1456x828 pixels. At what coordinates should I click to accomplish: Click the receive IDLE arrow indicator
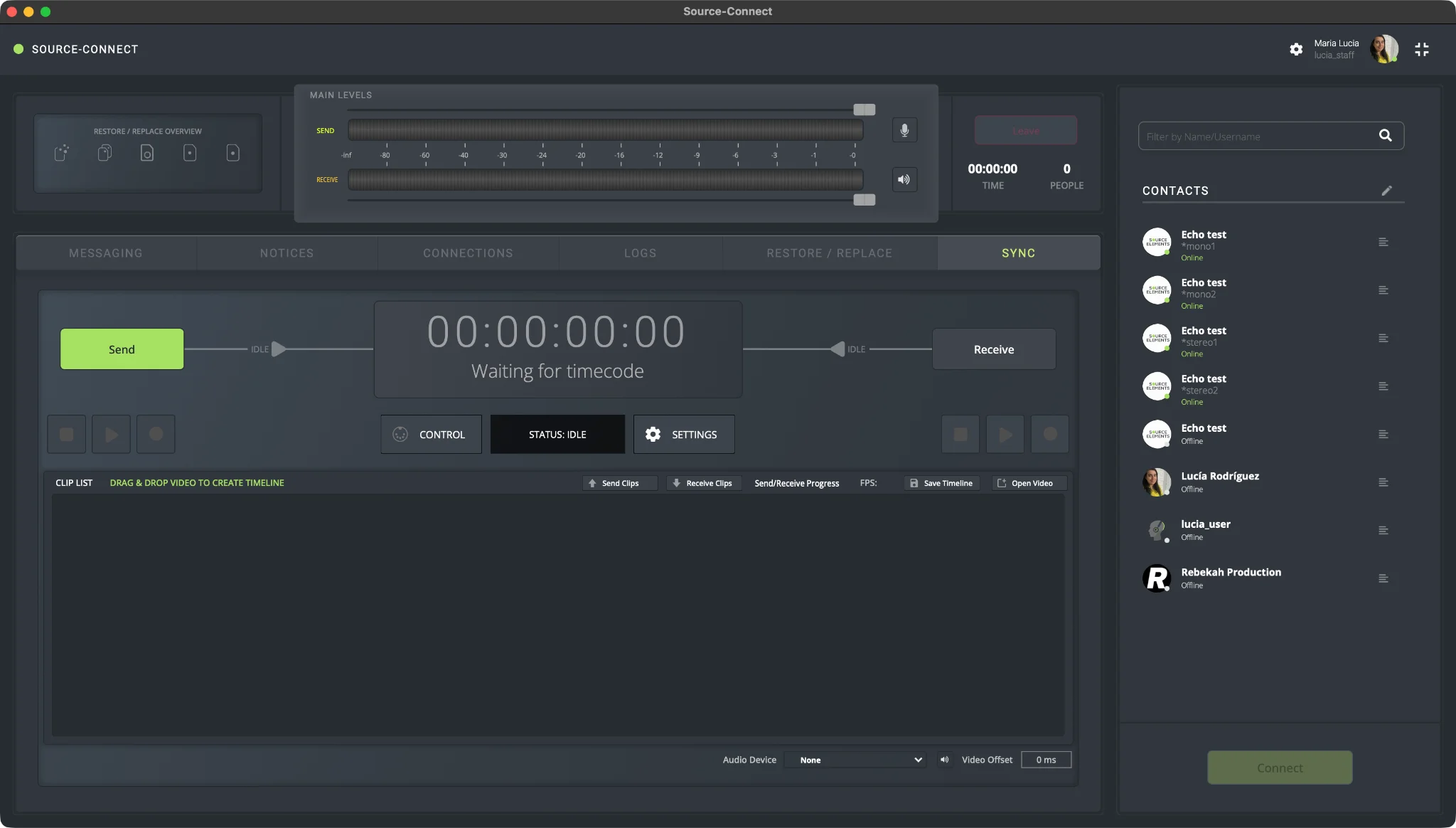click(837, 349)
